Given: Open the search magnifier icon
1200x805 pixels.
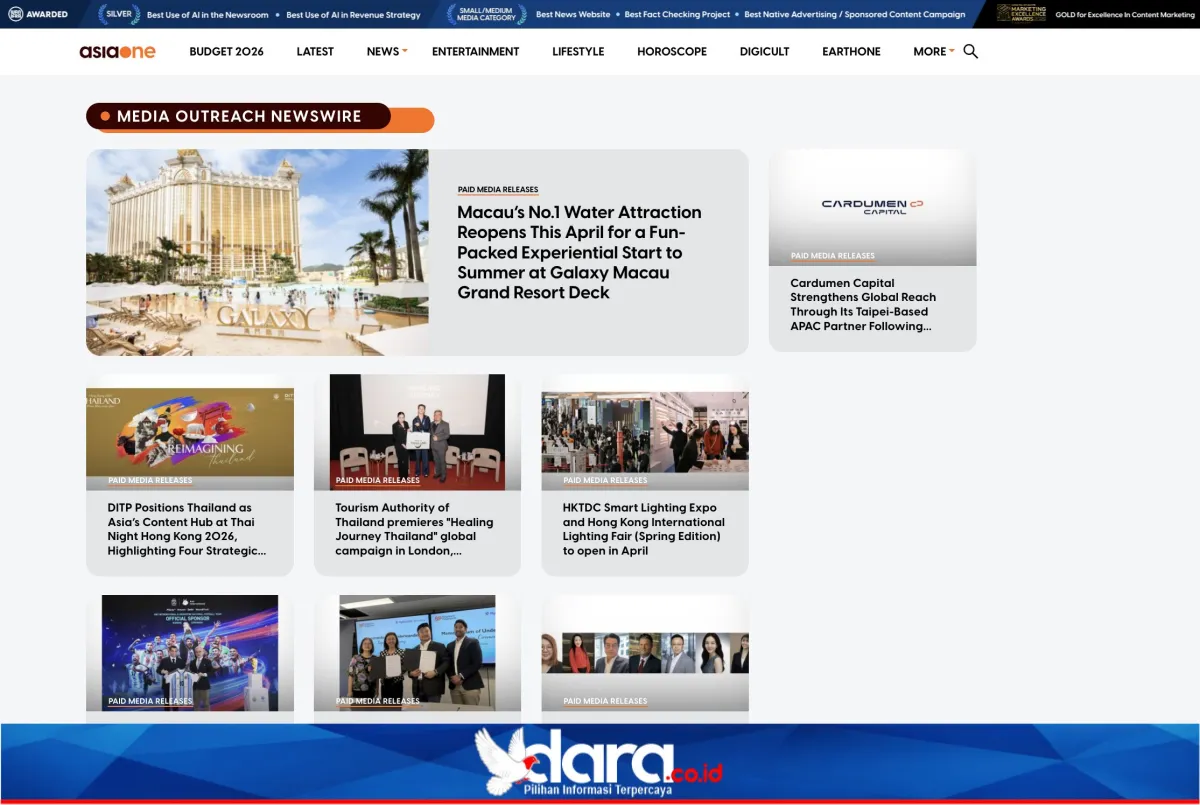Looking at the screenshot, I should 970,51.
